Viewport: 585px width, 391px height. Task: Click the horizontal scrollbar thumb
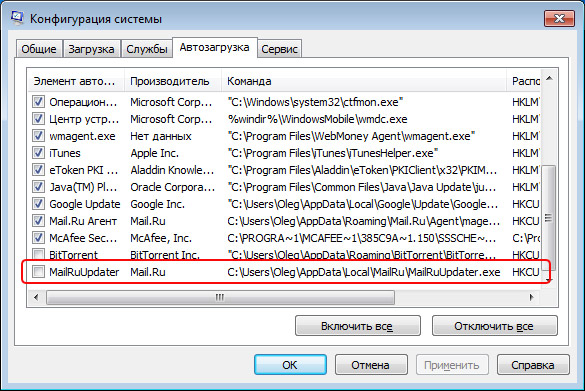coord(220,297)
